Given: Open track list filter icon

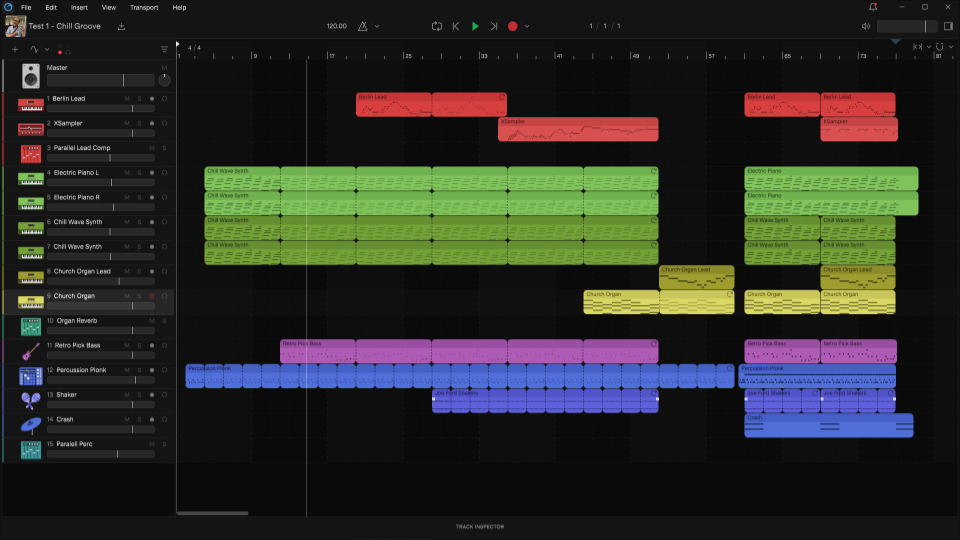Looking at the screenshot, I should click(x=164, y=50).
